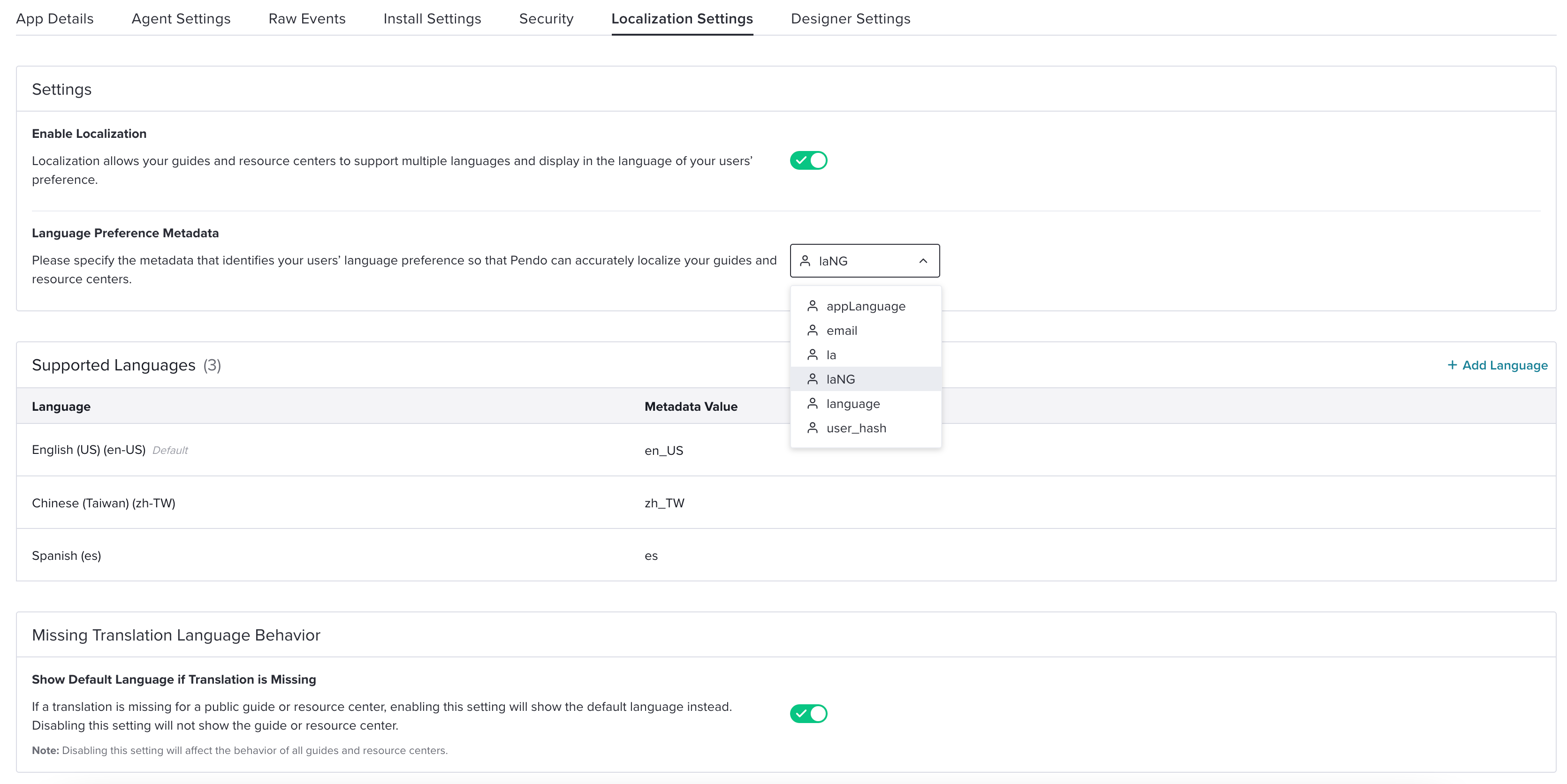Toggle Show Default Language if Missing switch
Viewport: 1567px width, 784px height.
click(808, 714)
